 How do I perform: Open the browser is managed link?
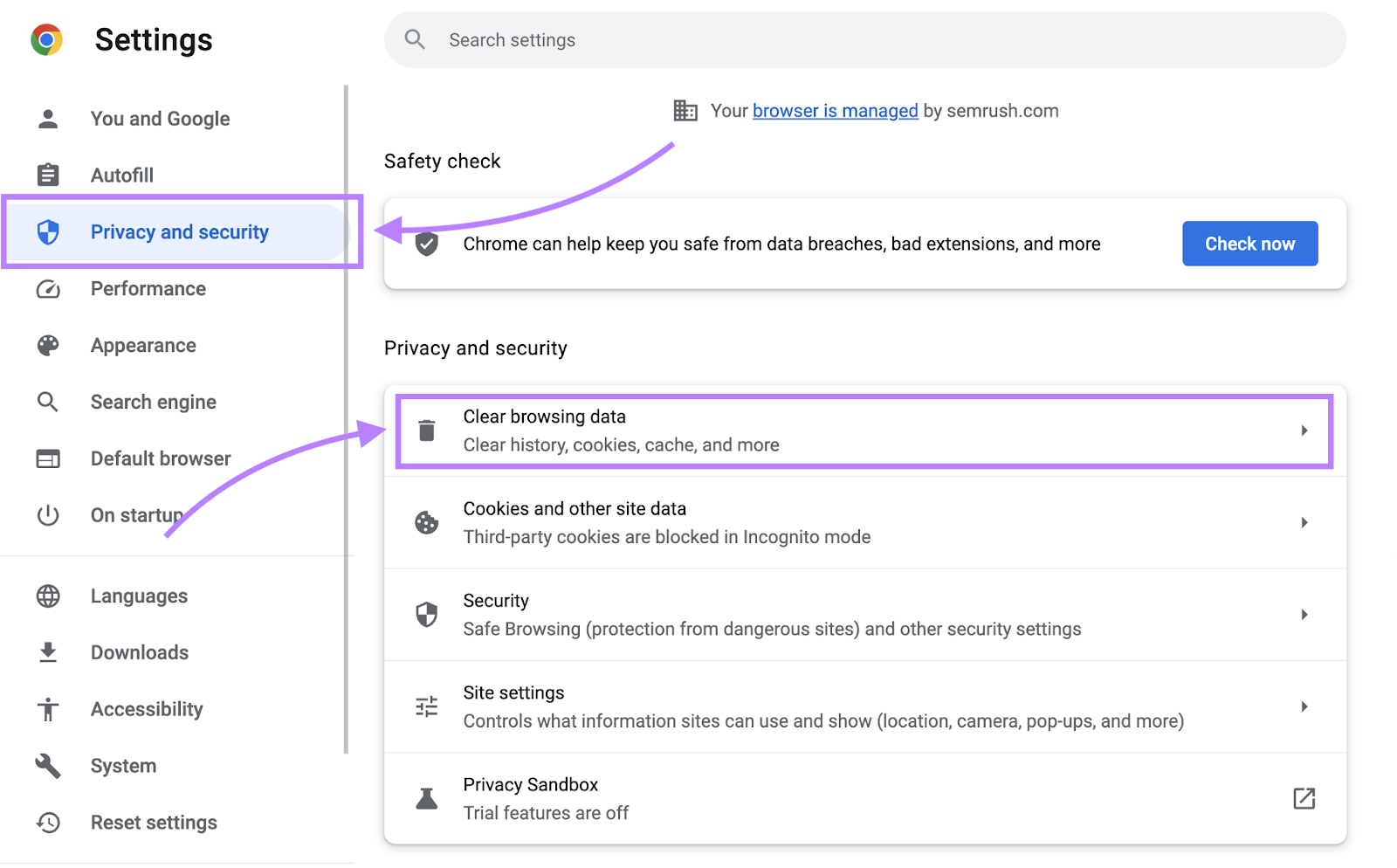coord(835,111)
